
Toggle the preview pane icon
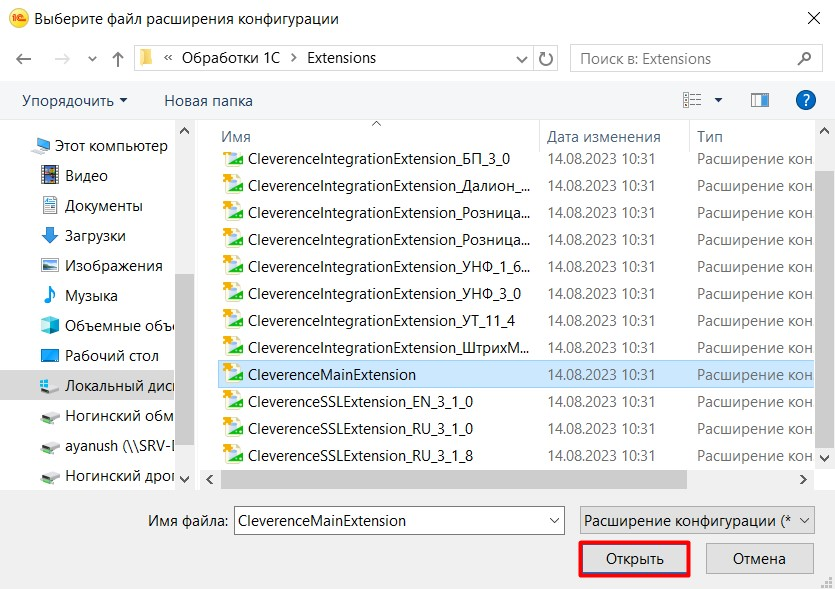point(759,100)
